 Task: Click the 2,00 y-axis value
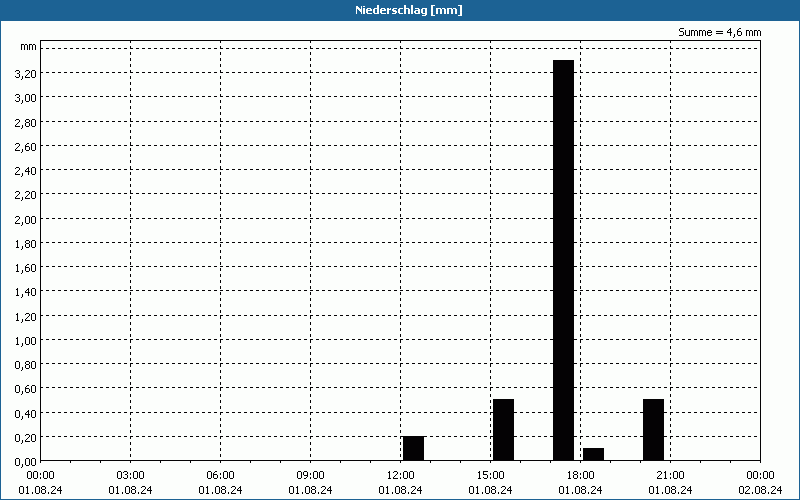(x=26, y=219)
